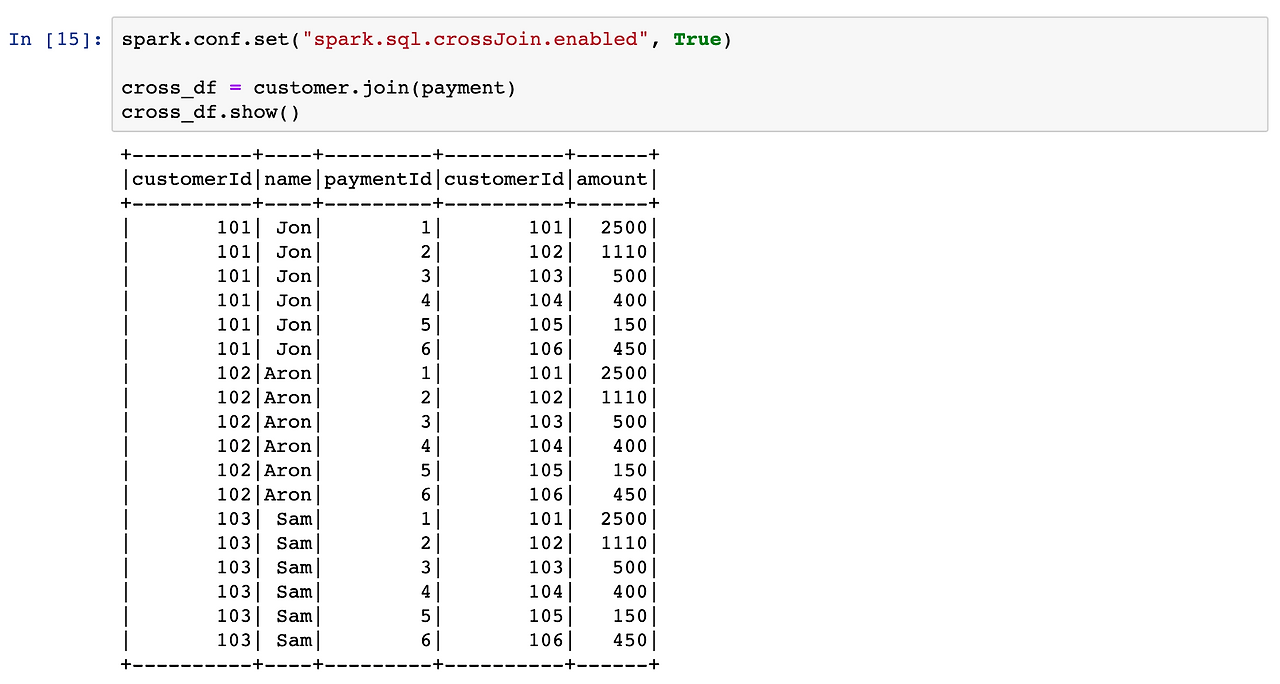The image size is (1280, 684).
Task: Click the True keyword in the code
Action: [697, 40]
